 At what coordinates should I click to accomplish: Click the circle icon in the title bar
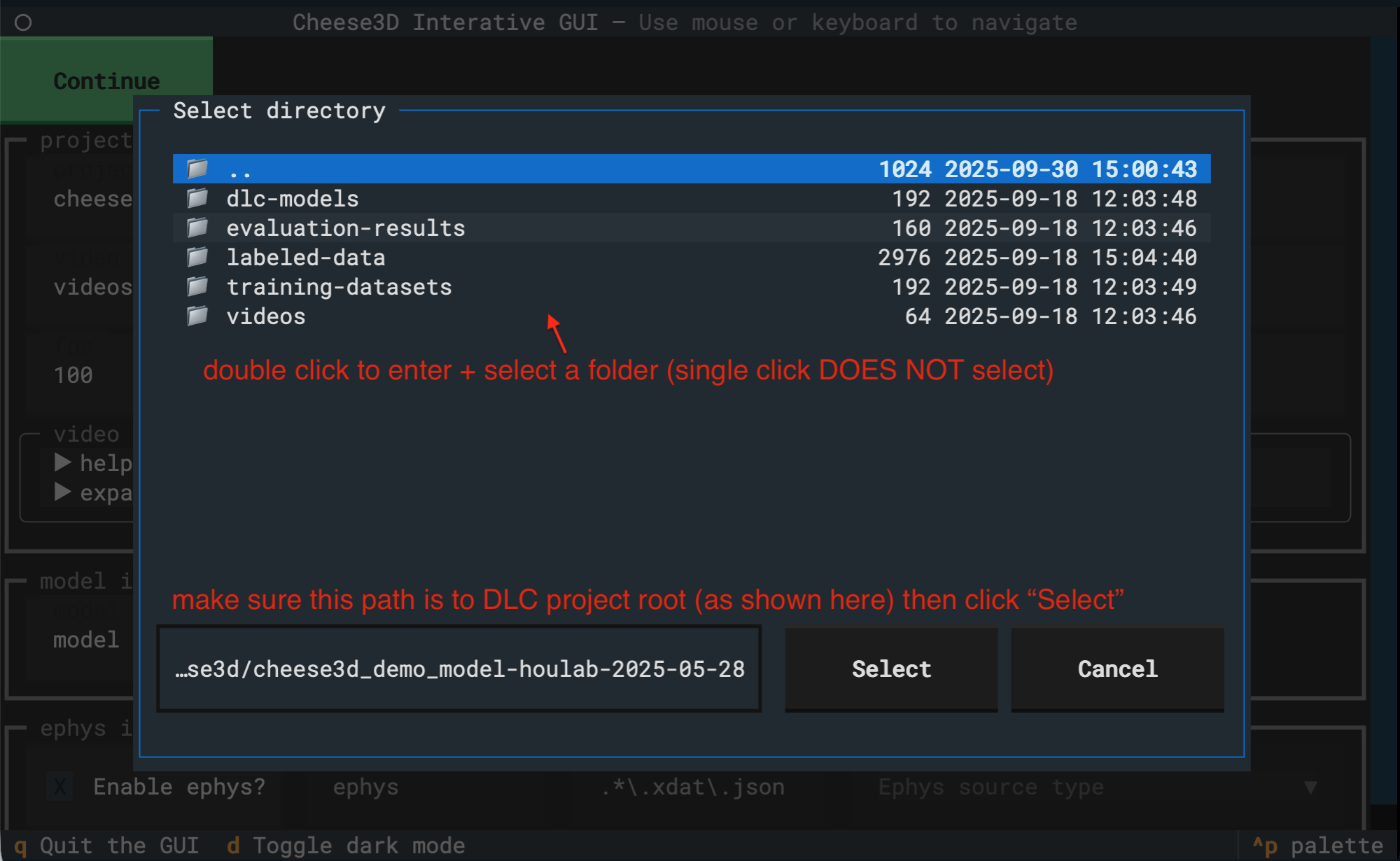[24, 22]
